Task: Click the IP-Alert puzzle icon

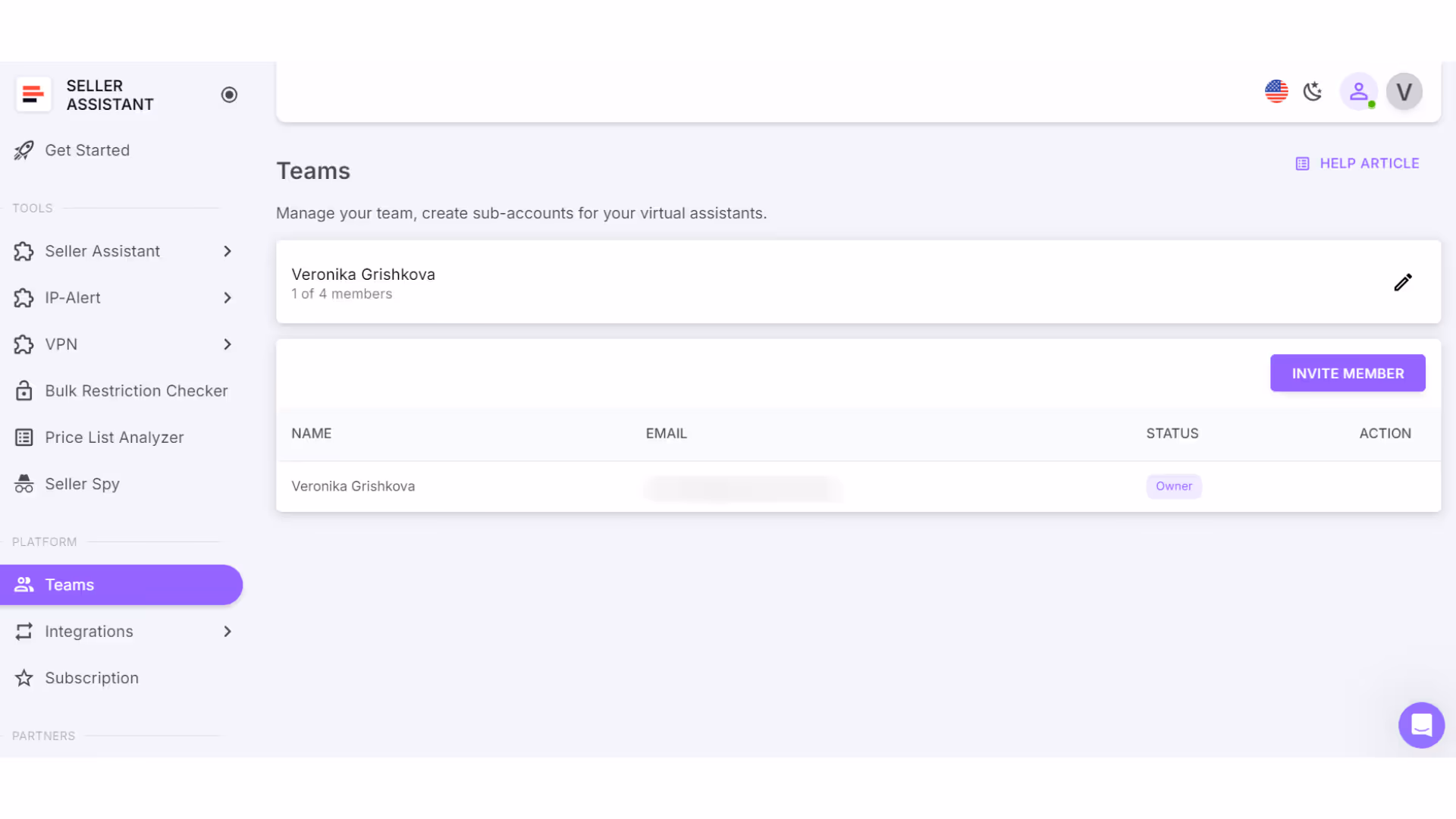Action: tap(24, 298)
